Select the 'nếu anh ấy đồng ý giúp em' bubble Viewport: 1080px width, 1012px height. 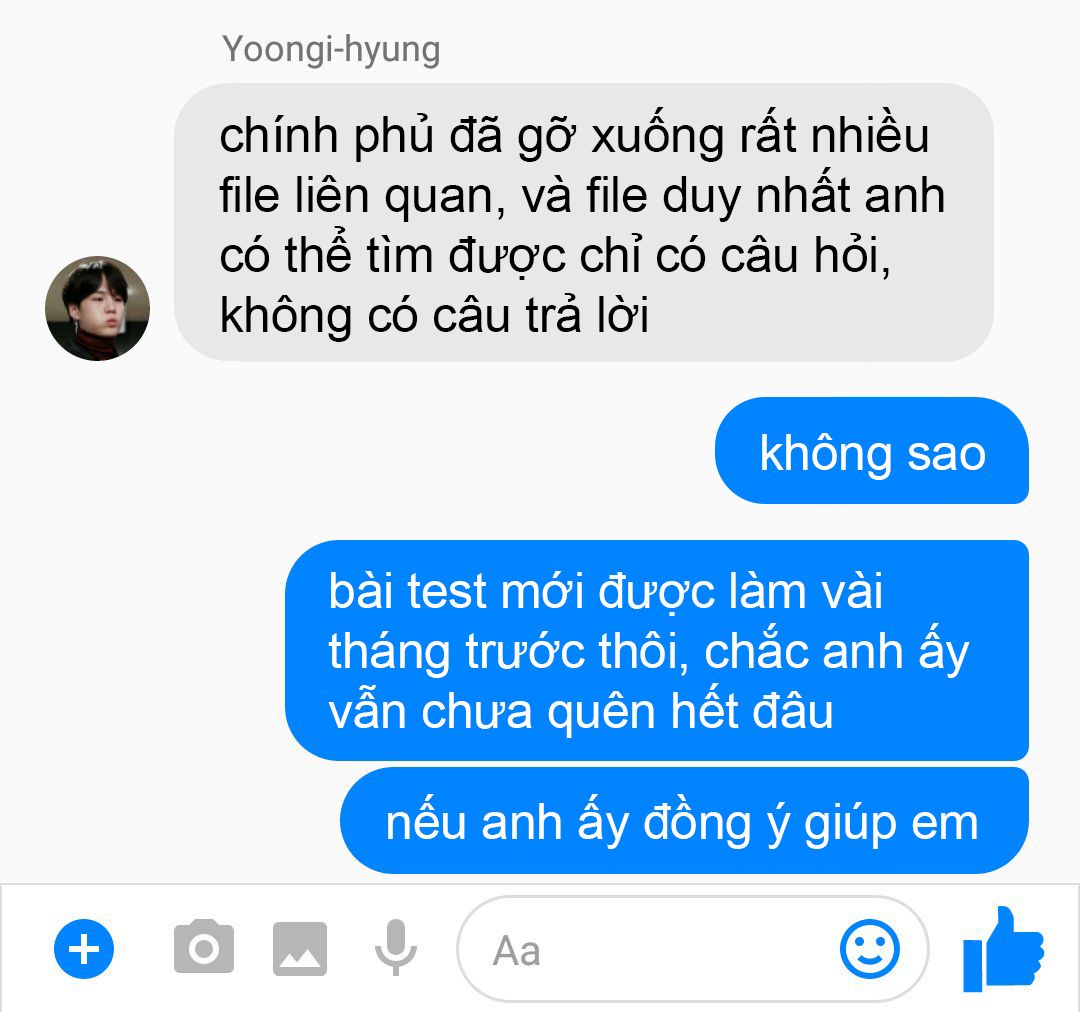tap(684, 820)
